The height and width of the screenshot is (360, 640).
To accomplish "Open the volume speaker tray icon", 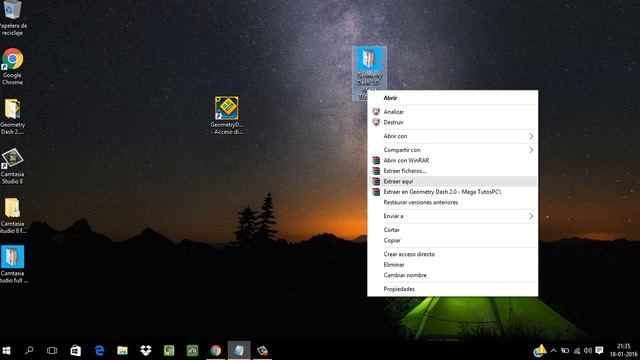I will 588,351.
